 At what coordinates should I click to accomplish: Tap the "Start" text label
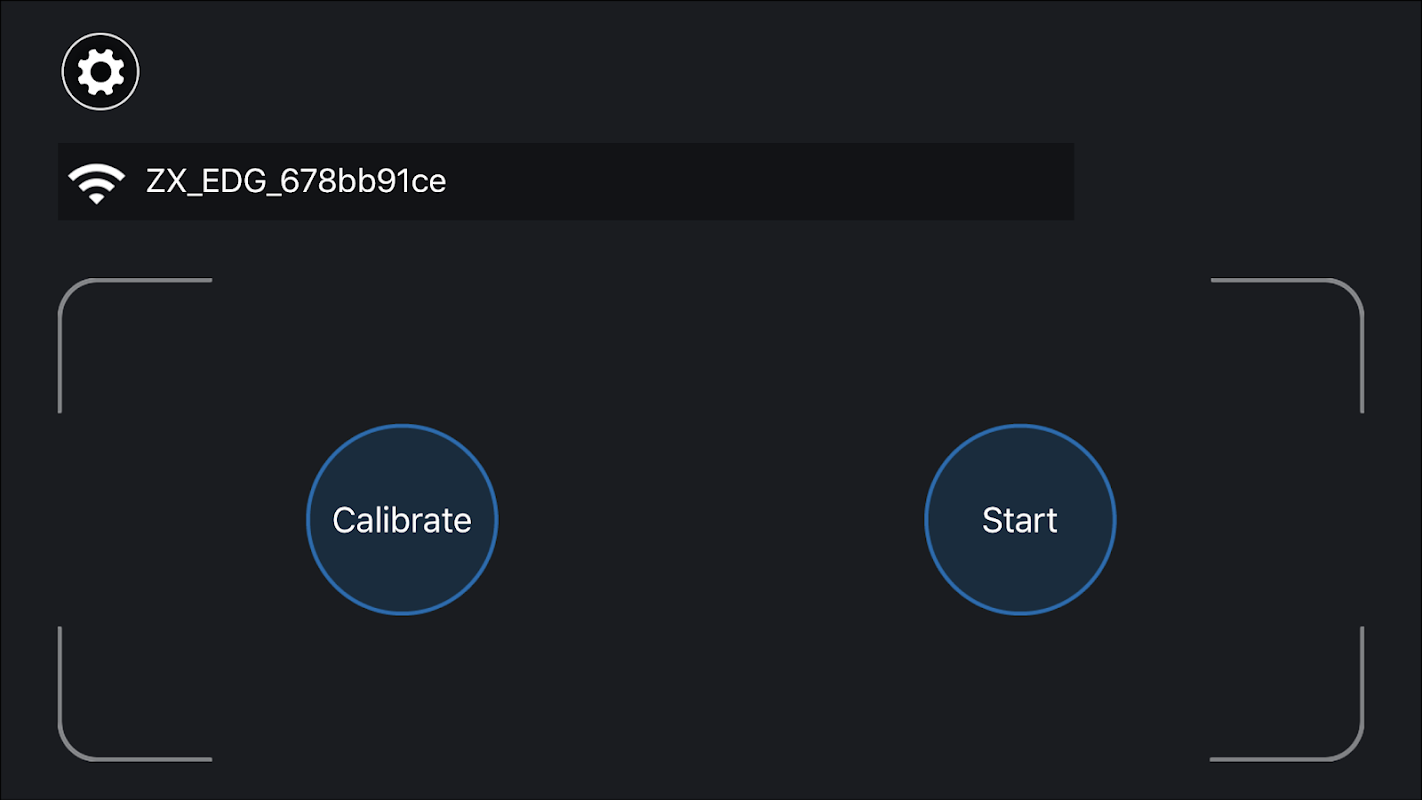tap(1019, 520)
